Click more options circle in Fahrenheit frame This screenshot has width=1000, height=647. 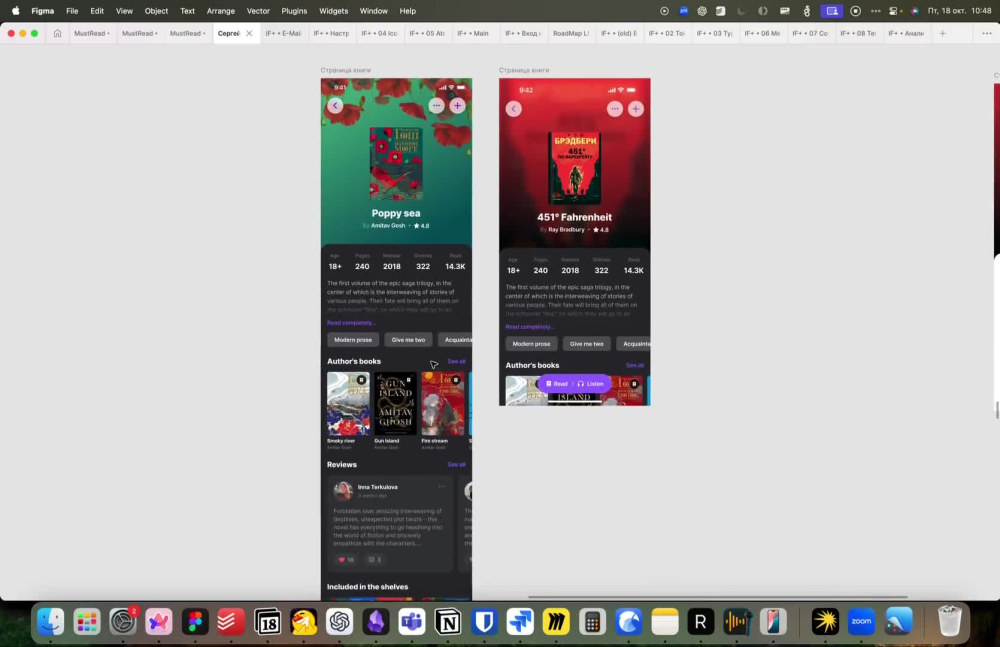click(615, 109)
